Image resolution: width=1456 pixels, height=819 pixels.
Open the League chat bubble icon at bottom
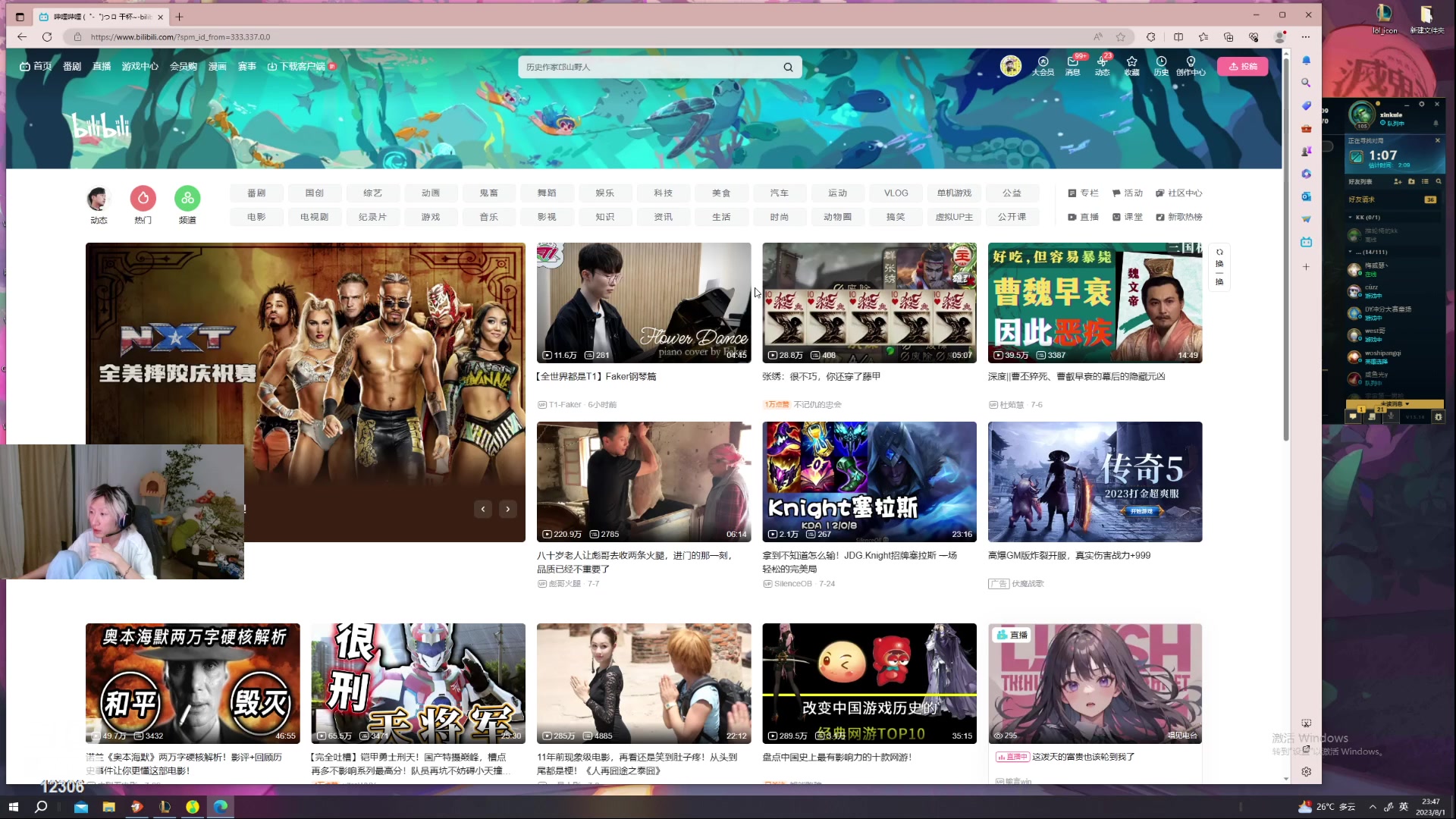(1353, 416)
